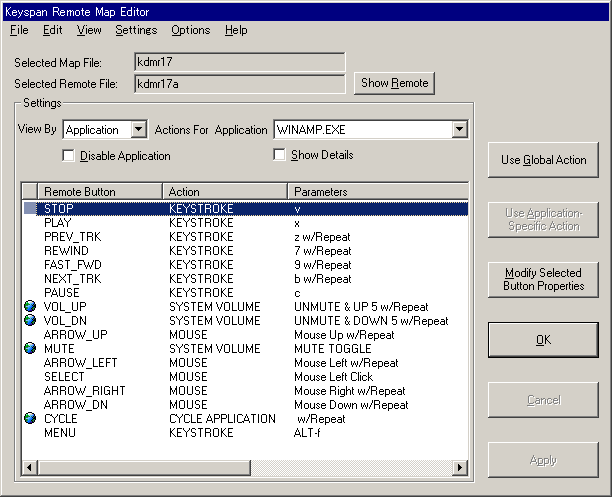
Task: Enable the Disable Application checkbox
Action: pyautogui.click(x=69, y=156)
